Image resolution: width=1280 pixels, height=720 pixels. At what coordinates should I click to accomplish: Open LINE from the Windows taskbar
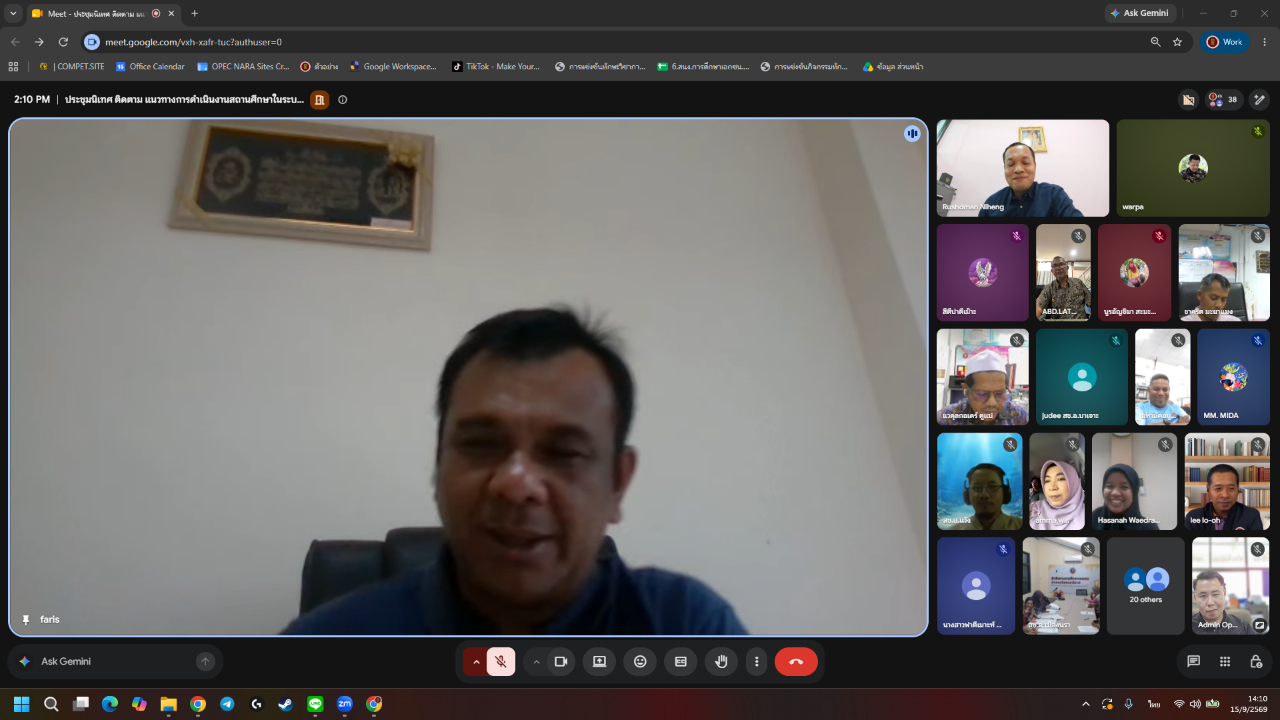pos(315,704)
